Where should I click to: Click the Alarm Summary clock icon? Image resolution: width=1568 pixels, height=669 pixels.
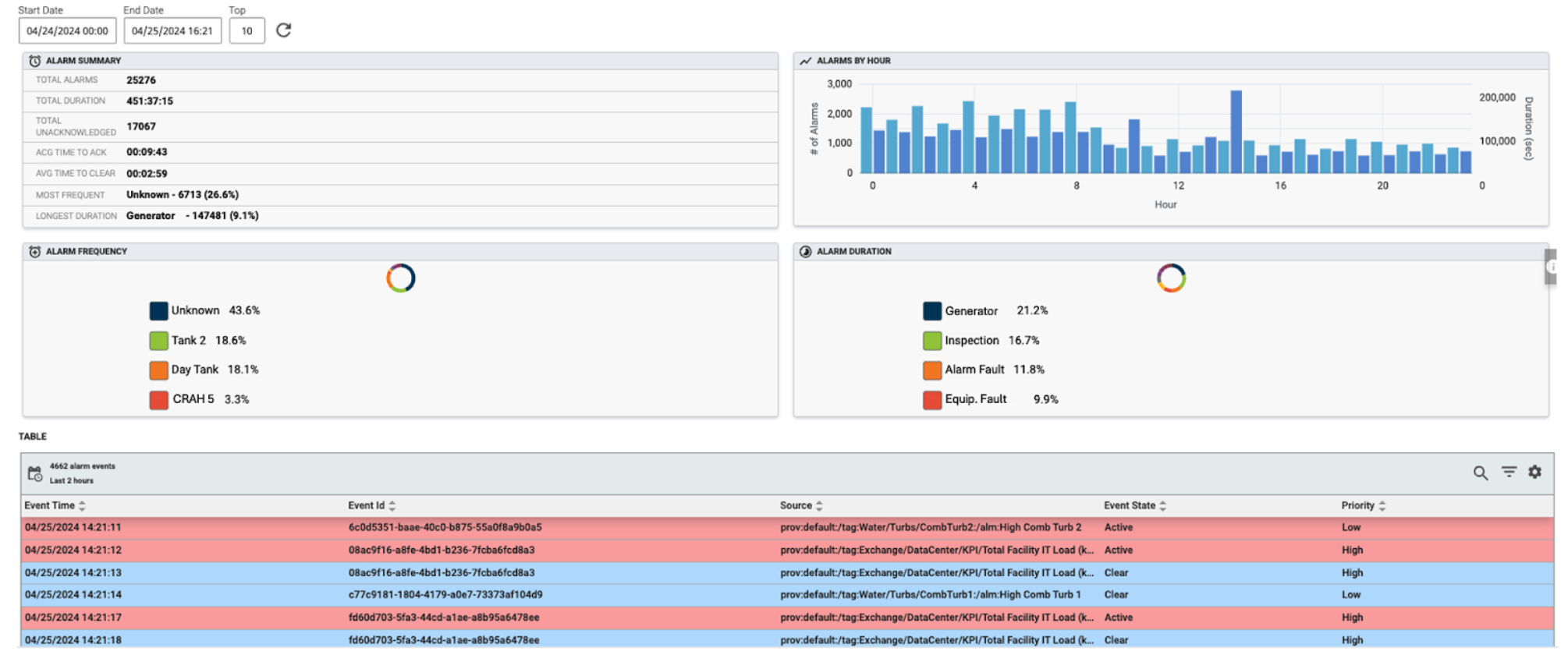35,61
